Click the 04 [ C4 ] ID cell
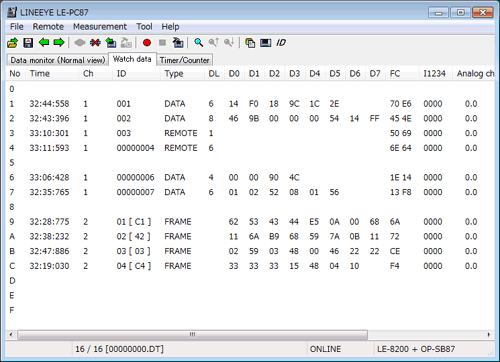Viewport: 500px width, 362px height. tap(134, 266)
